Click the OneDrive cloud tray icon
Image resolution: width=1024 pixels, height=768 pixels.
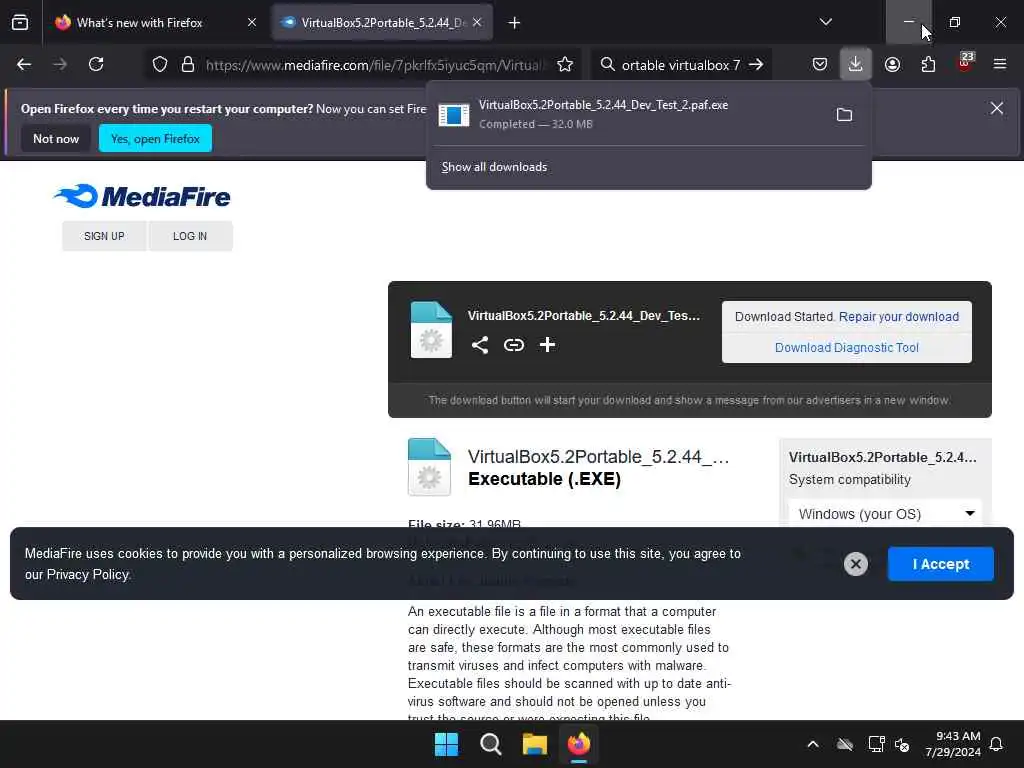[x=845, y=744]
